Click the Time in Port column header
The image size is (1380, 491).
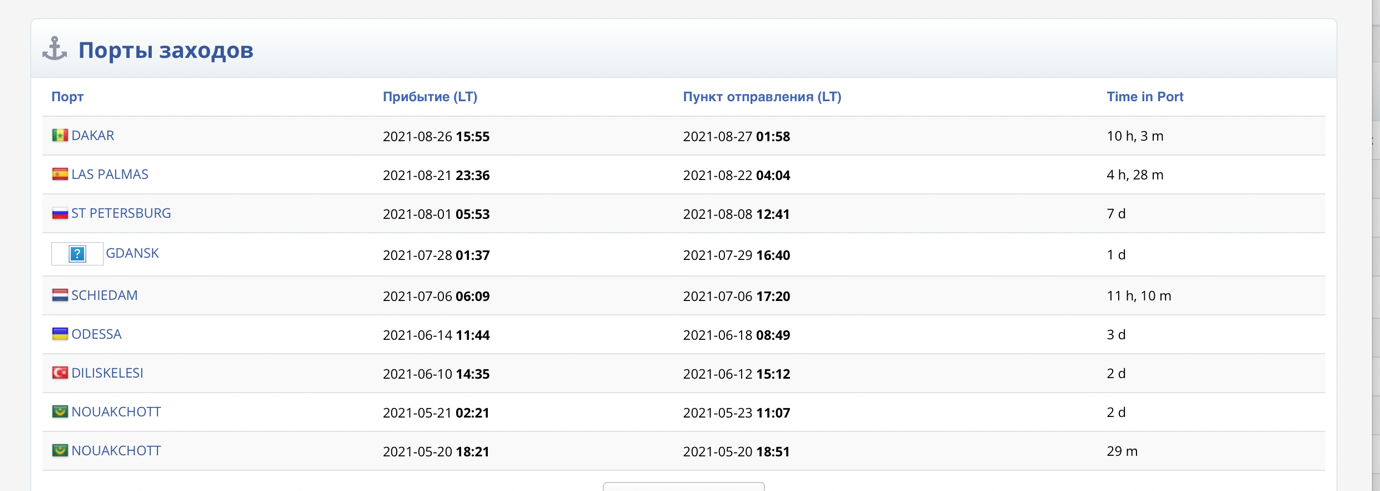(1144, 97)
